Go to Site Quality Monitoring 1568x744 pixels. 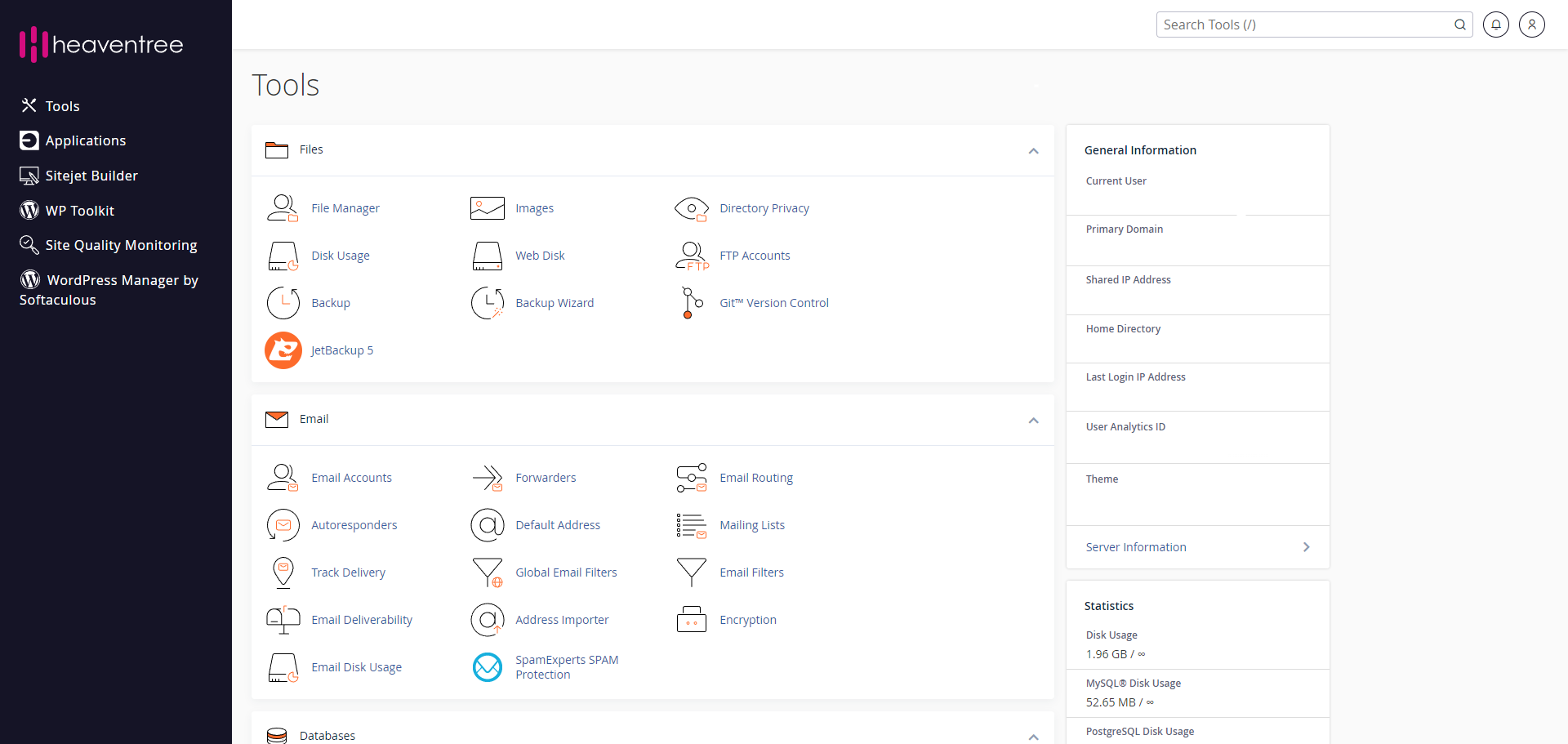(121, 245)
